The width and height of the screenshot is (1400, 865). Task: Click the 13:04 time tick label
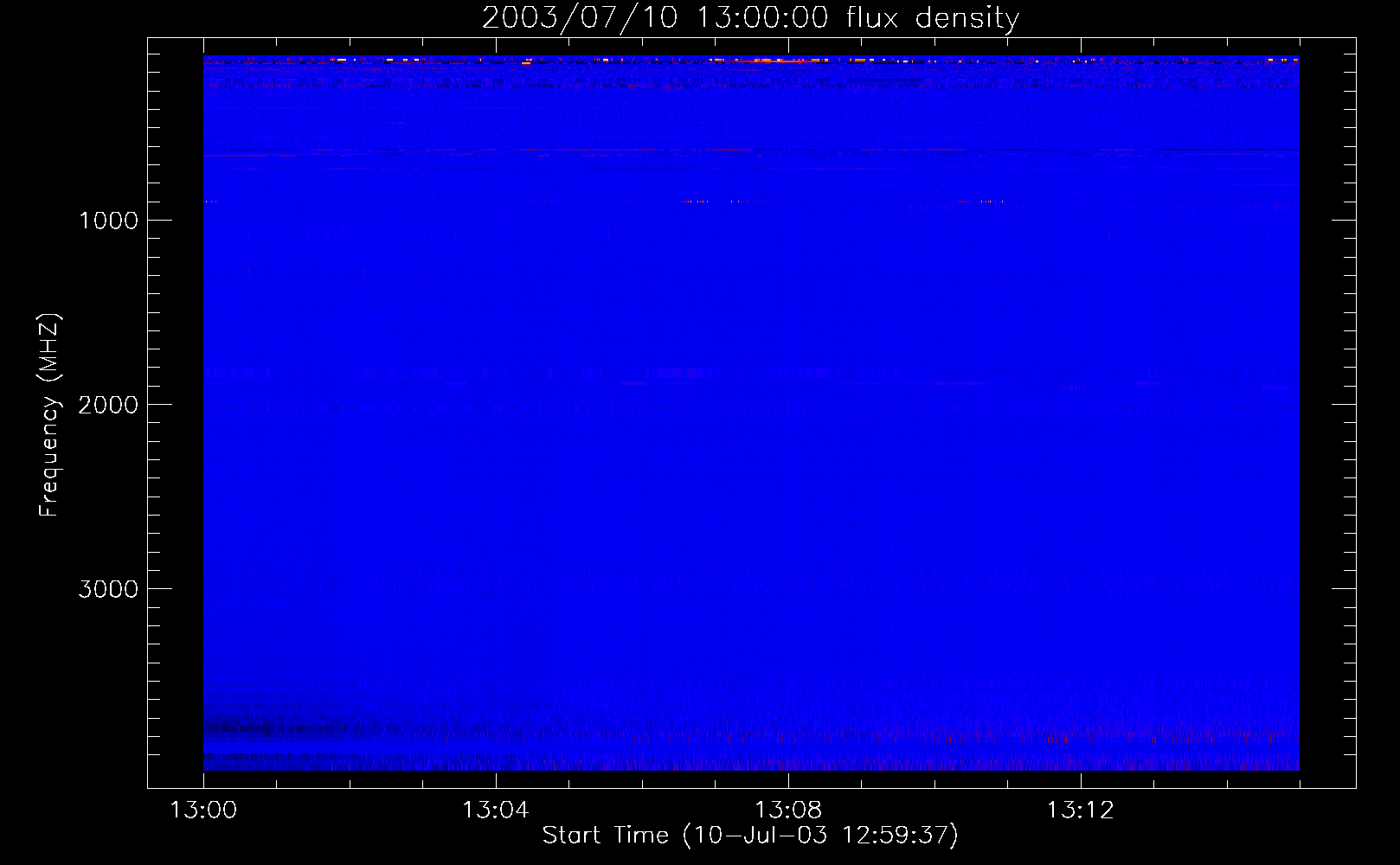click(x=495, y=811)
